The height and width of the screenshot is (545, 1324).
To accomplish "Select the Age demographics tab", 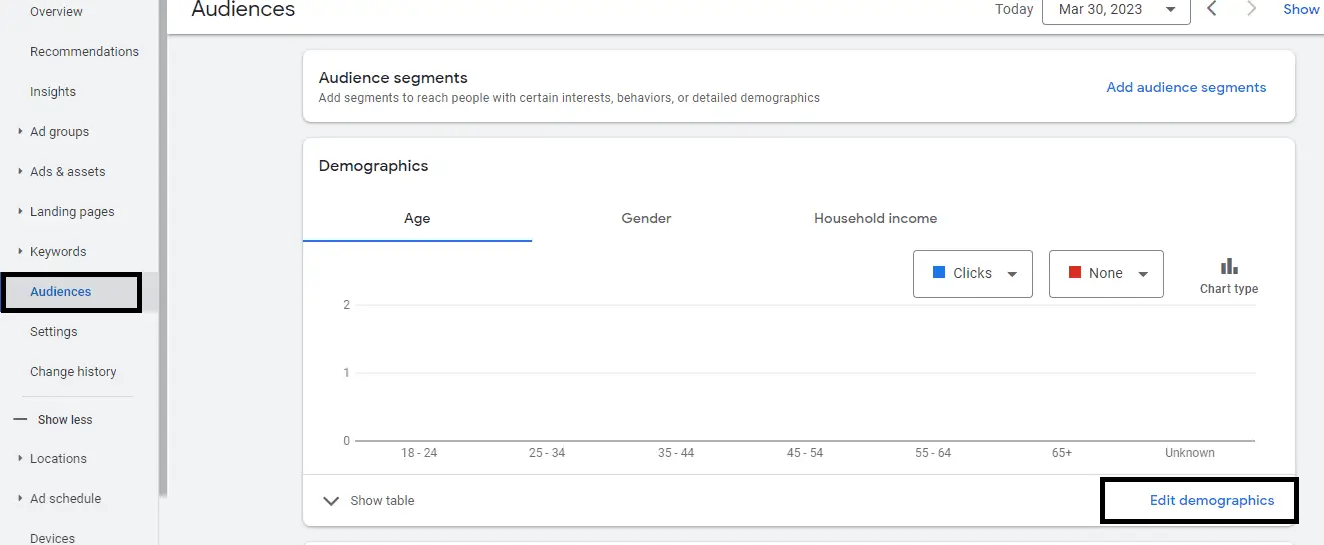I will (x=417, y=218).
